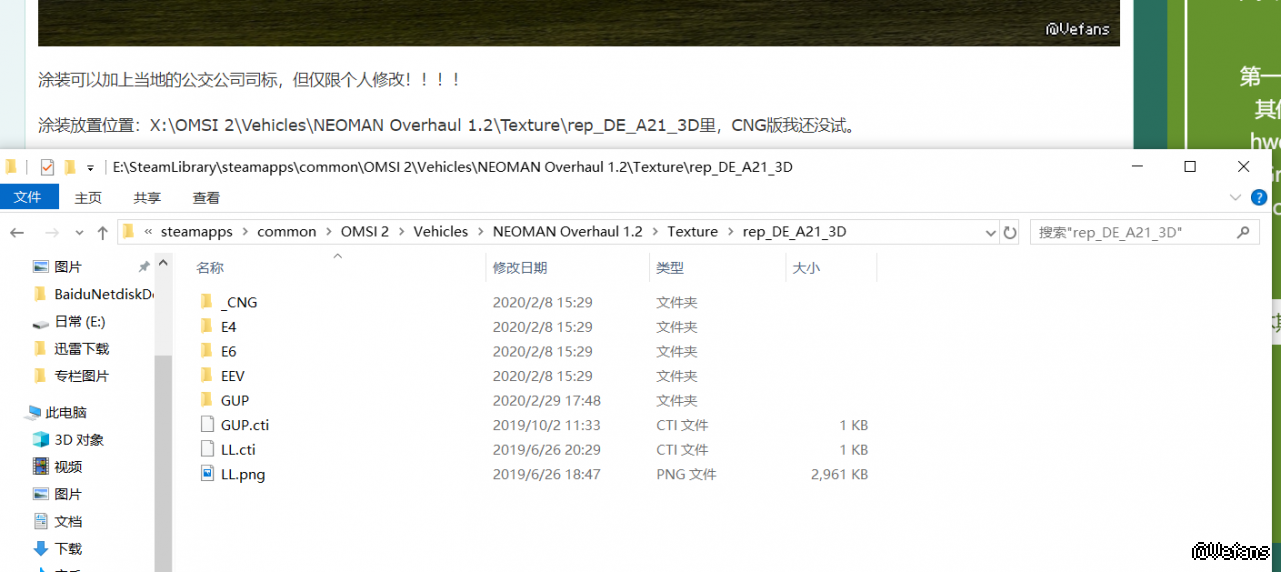This screenshot has width=1281, height=572.
Task: Expand chevron after common breadcrumb
Action: (328, 232)
